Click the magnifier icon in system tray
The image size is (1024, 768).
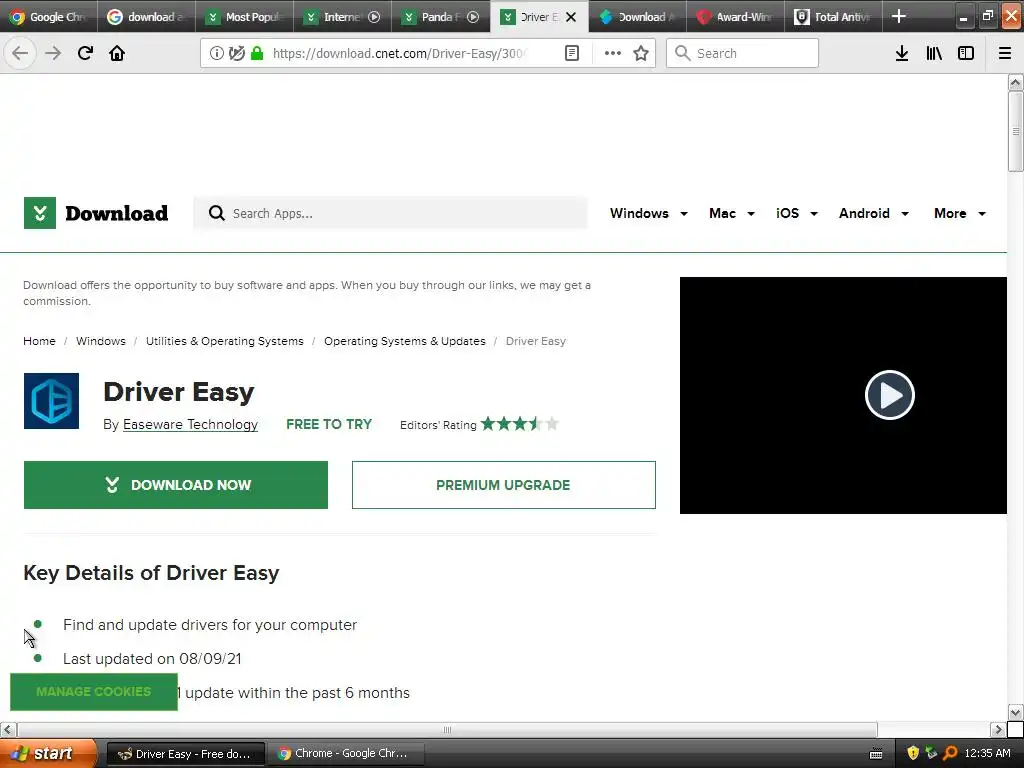pos(950,753)
